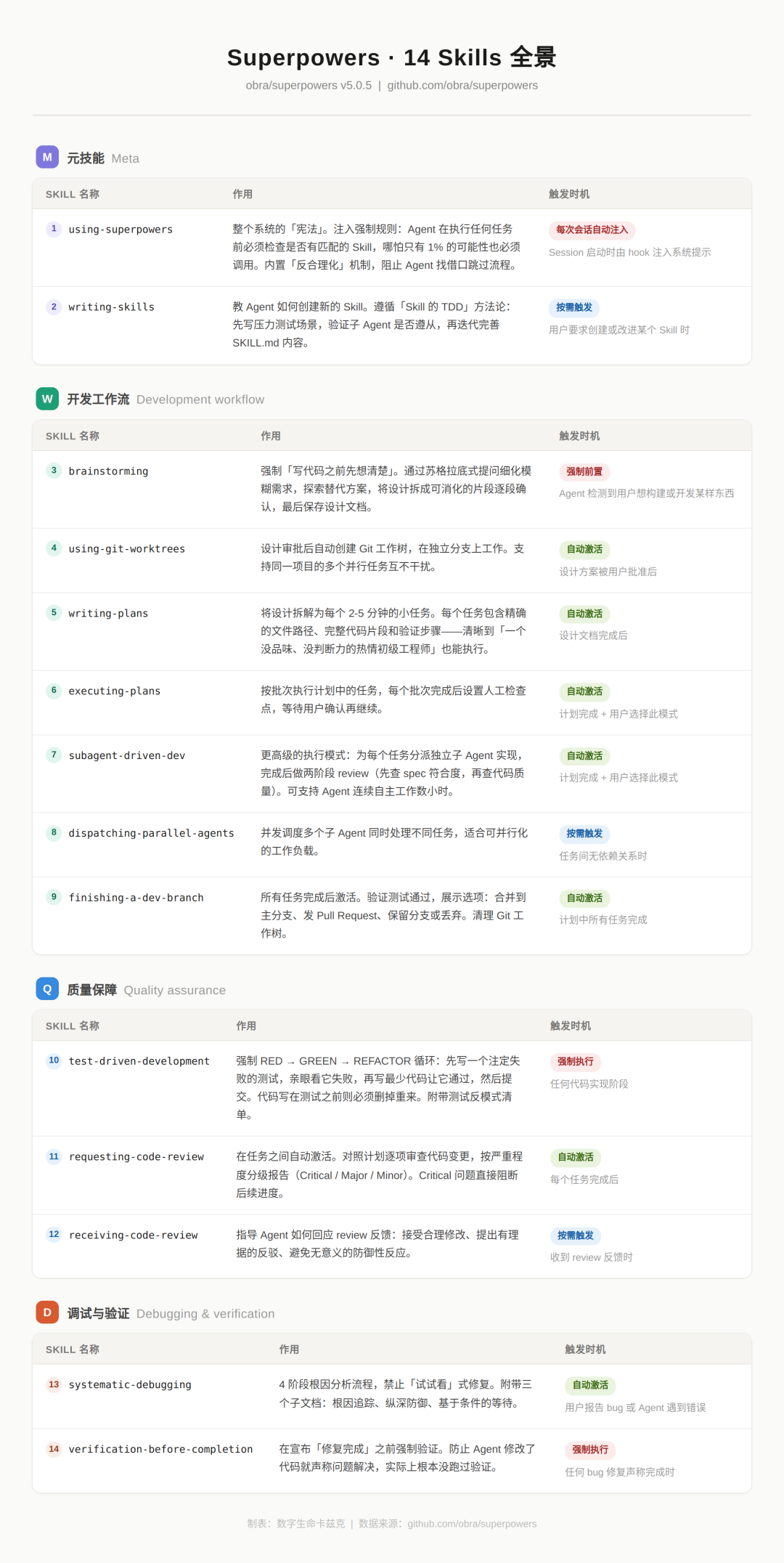Open github.com/obra/superpowers link under the title
Screen dimensions: 784x1563
[x=462, y=86]
